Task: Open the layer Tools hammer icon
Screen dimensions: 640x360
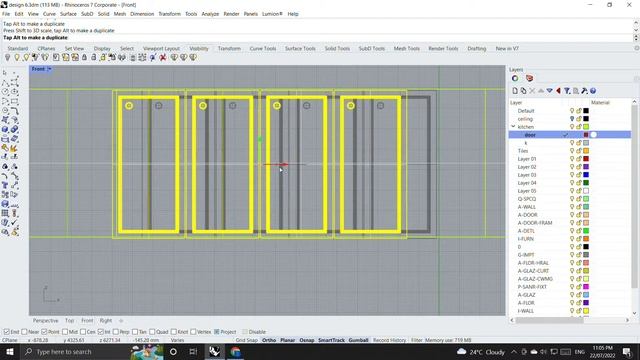Action: pos(584,91)
